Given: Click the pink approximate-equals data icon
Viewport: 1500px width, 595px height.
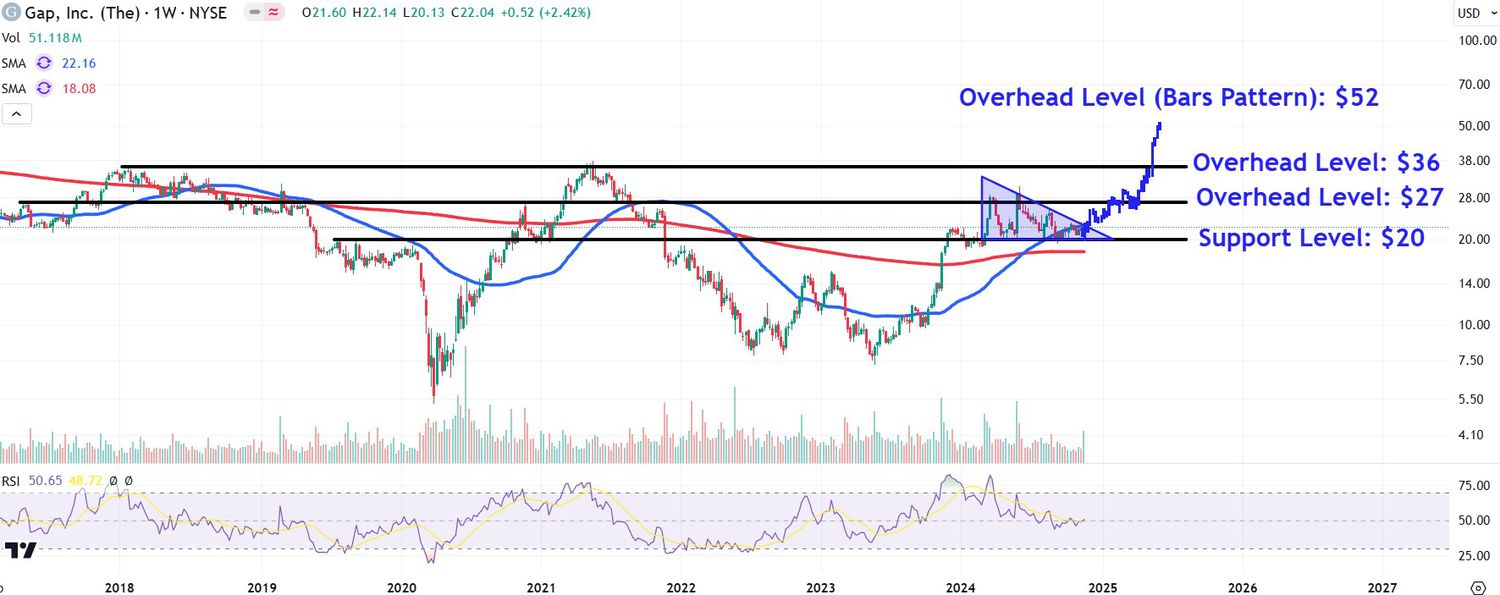Looking at the screenshot, I should (274, 13).
